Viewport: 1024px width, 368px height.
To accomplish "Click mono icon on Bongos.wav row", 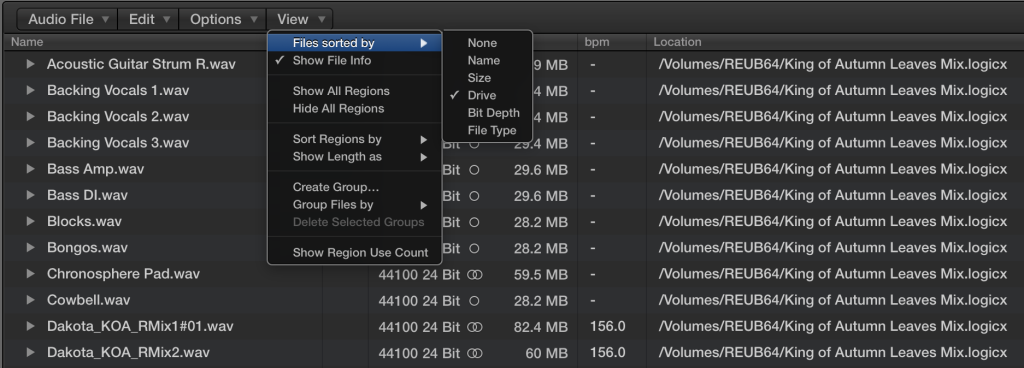I will [475, 249].
